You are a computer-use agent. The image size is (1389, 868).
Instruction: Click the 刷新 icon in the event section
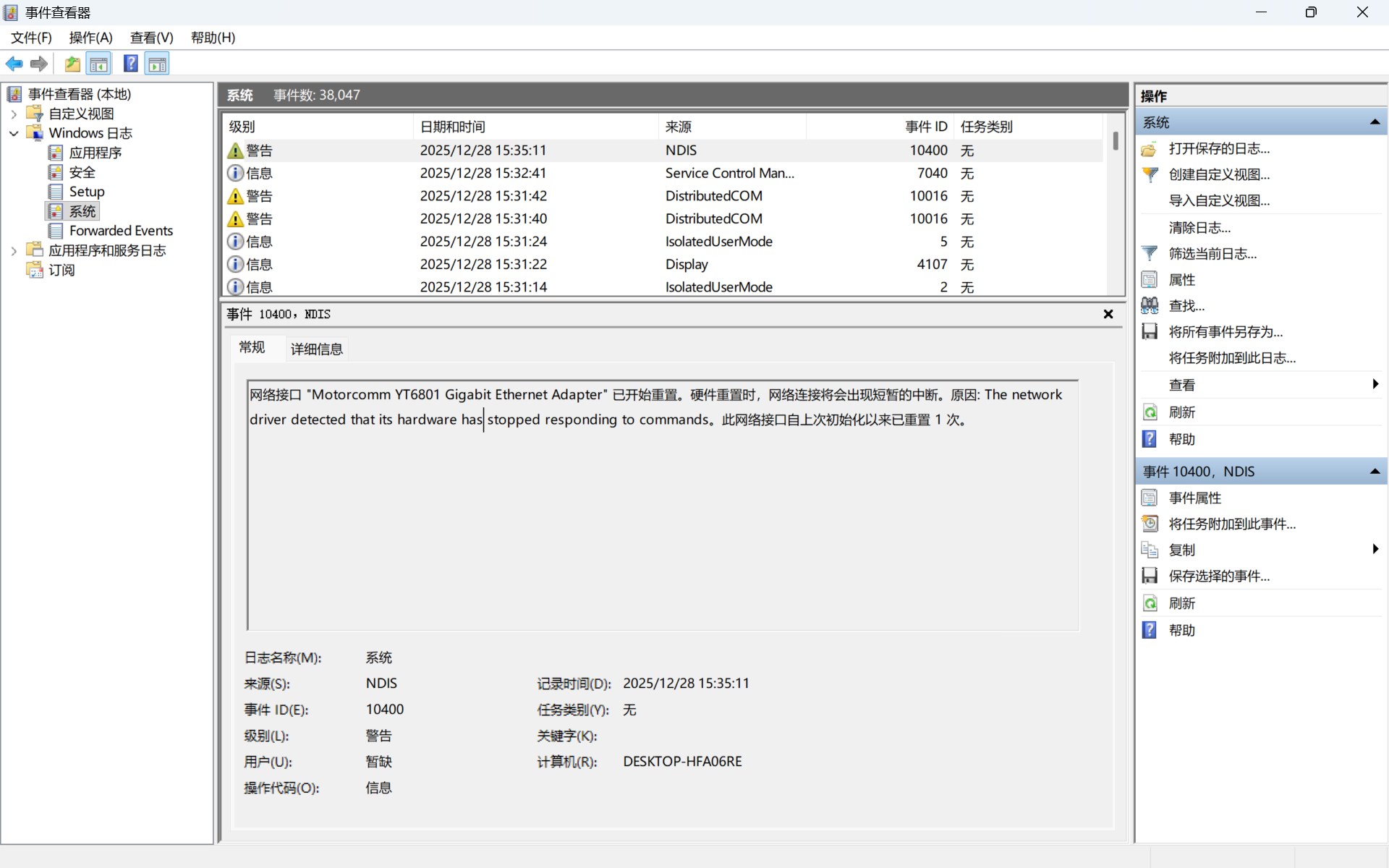pyautogui.click(x=1150, y=603)
